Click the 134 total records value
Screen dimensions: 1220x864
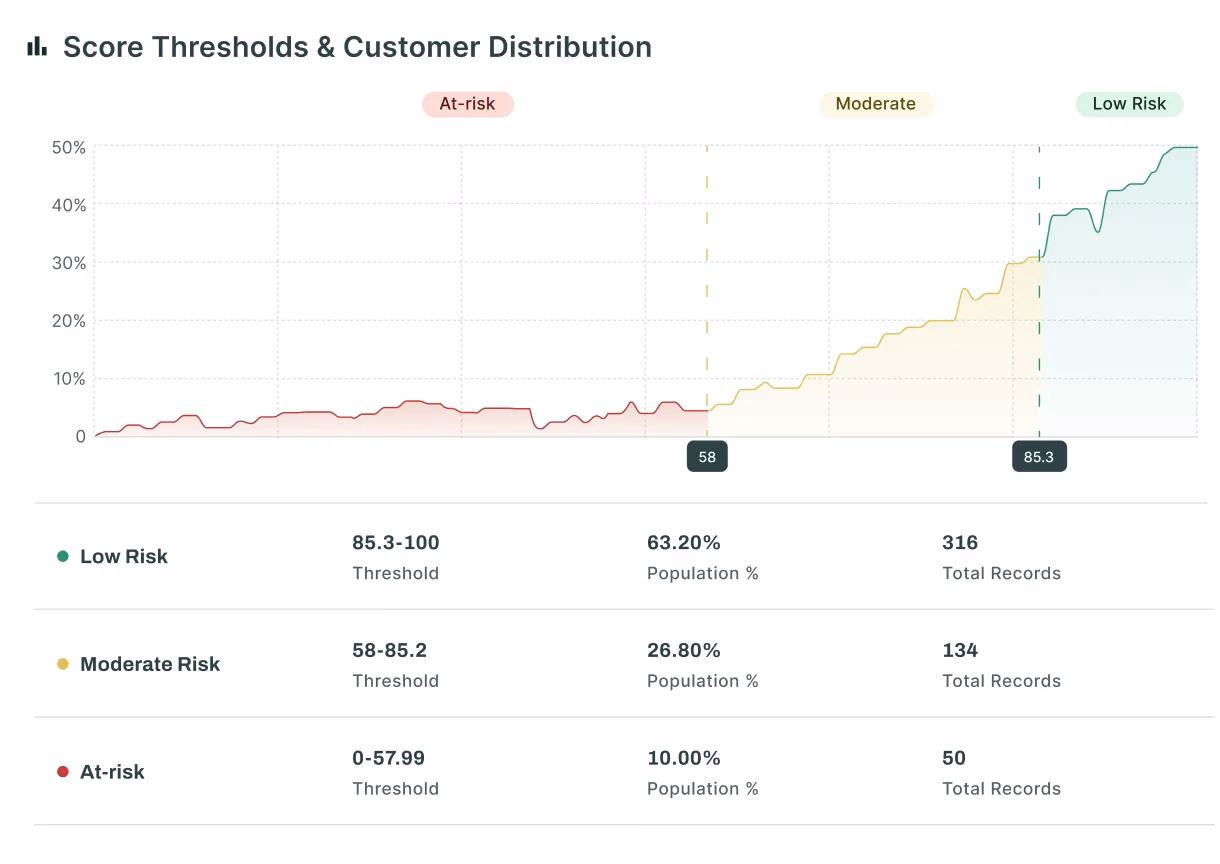point(960,650)
